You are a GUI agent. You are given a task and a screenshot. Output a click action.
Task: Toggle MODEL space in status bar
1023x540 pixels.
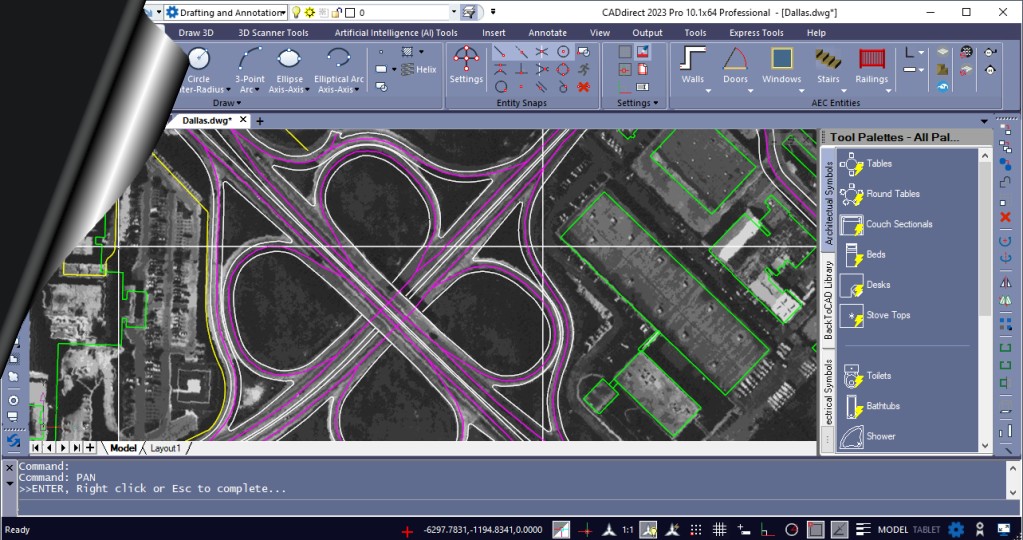[892, 529]
